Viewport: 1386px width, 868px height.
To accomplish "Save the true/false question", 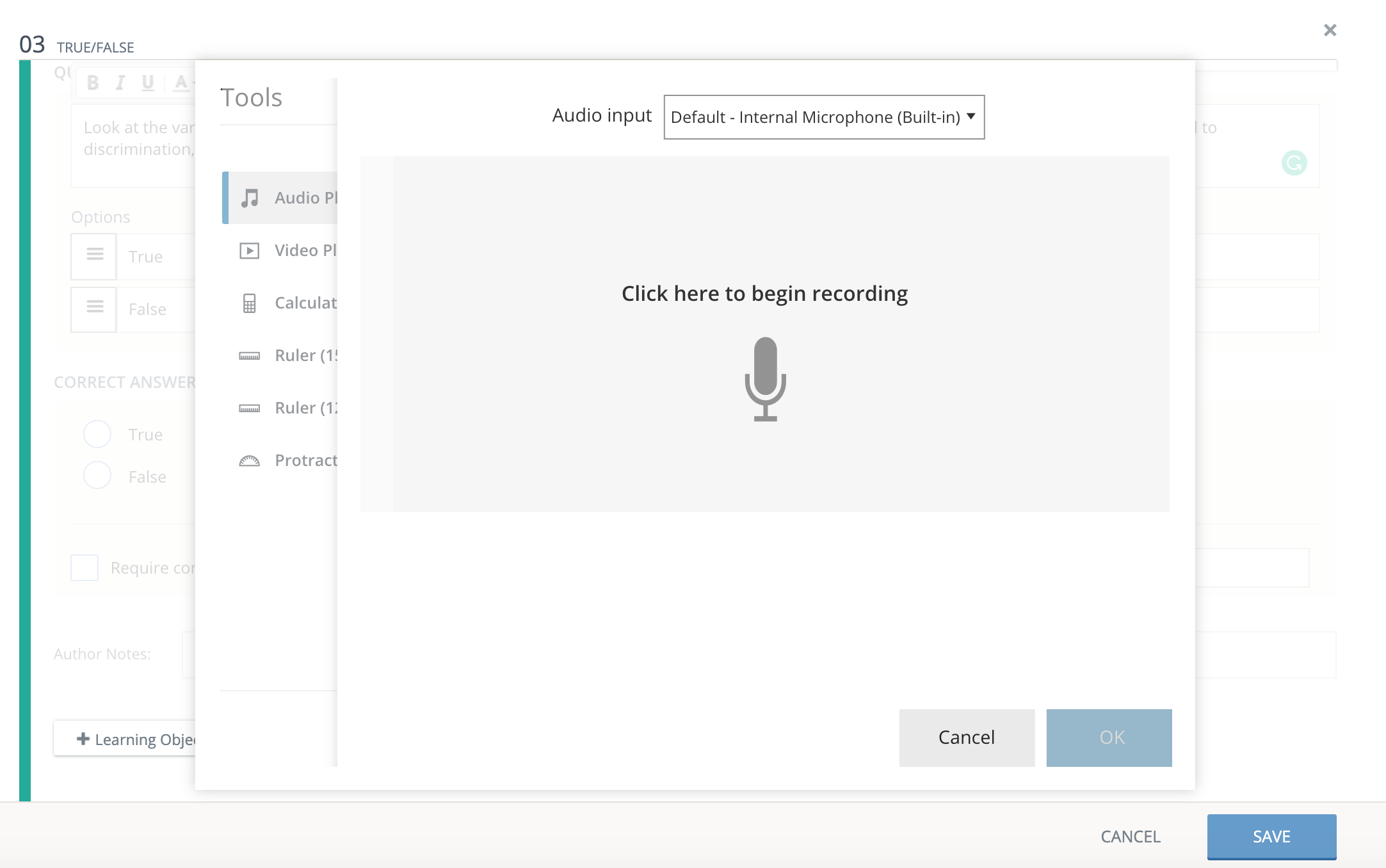I will (x=1270, y=836).
